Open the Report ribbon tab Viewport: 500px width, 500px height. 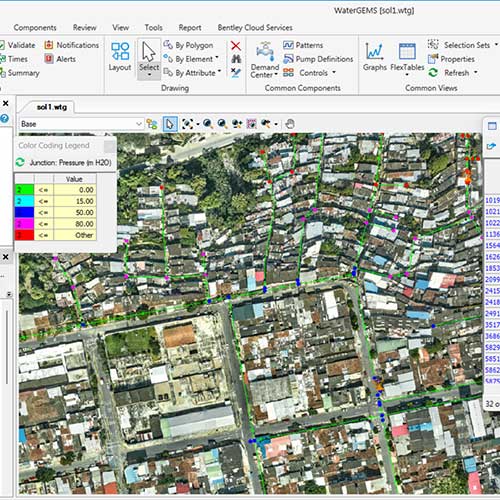click(190, 28)
